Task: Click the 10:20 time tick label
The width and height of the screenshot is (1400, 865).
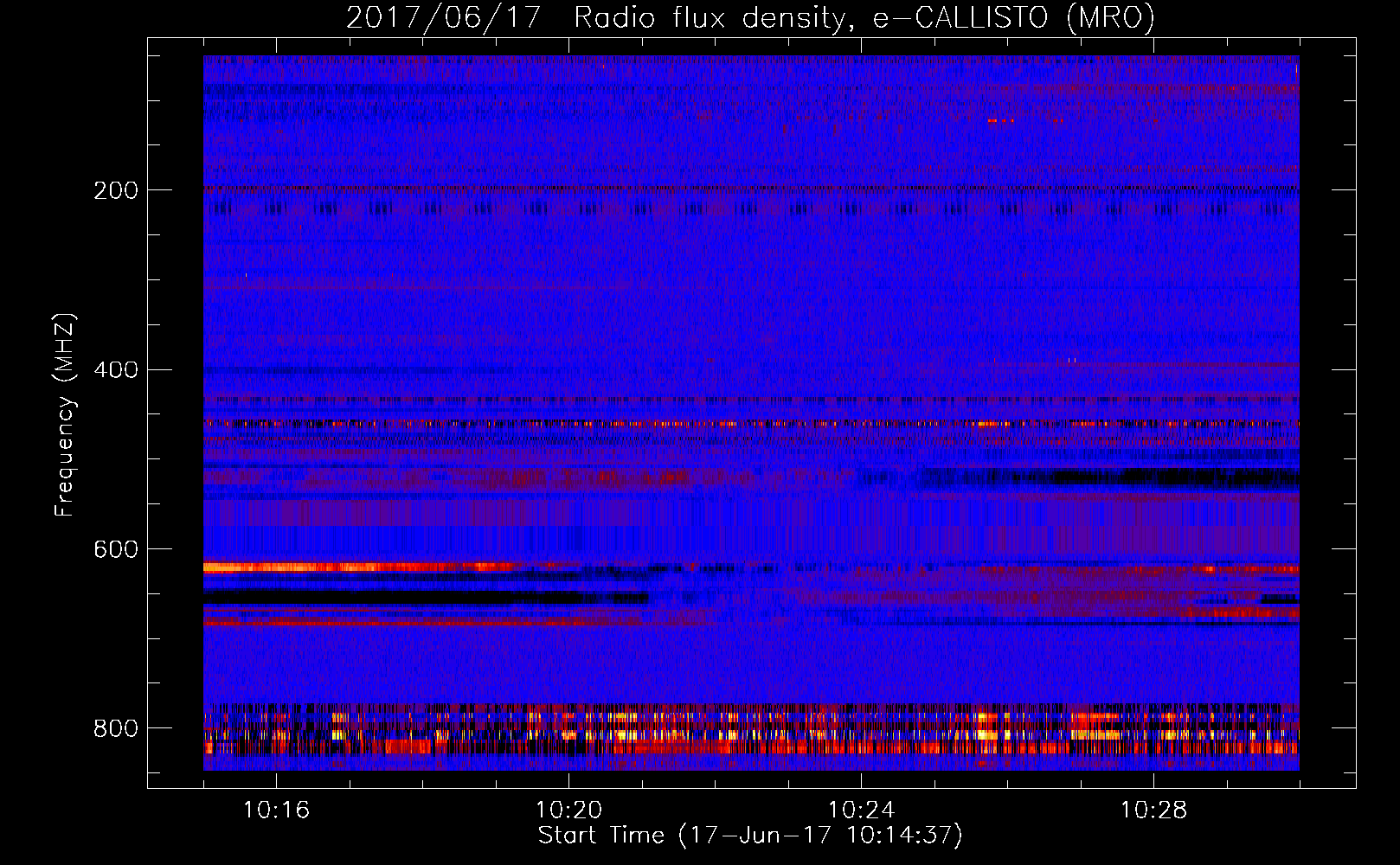Action: point(568,811)
